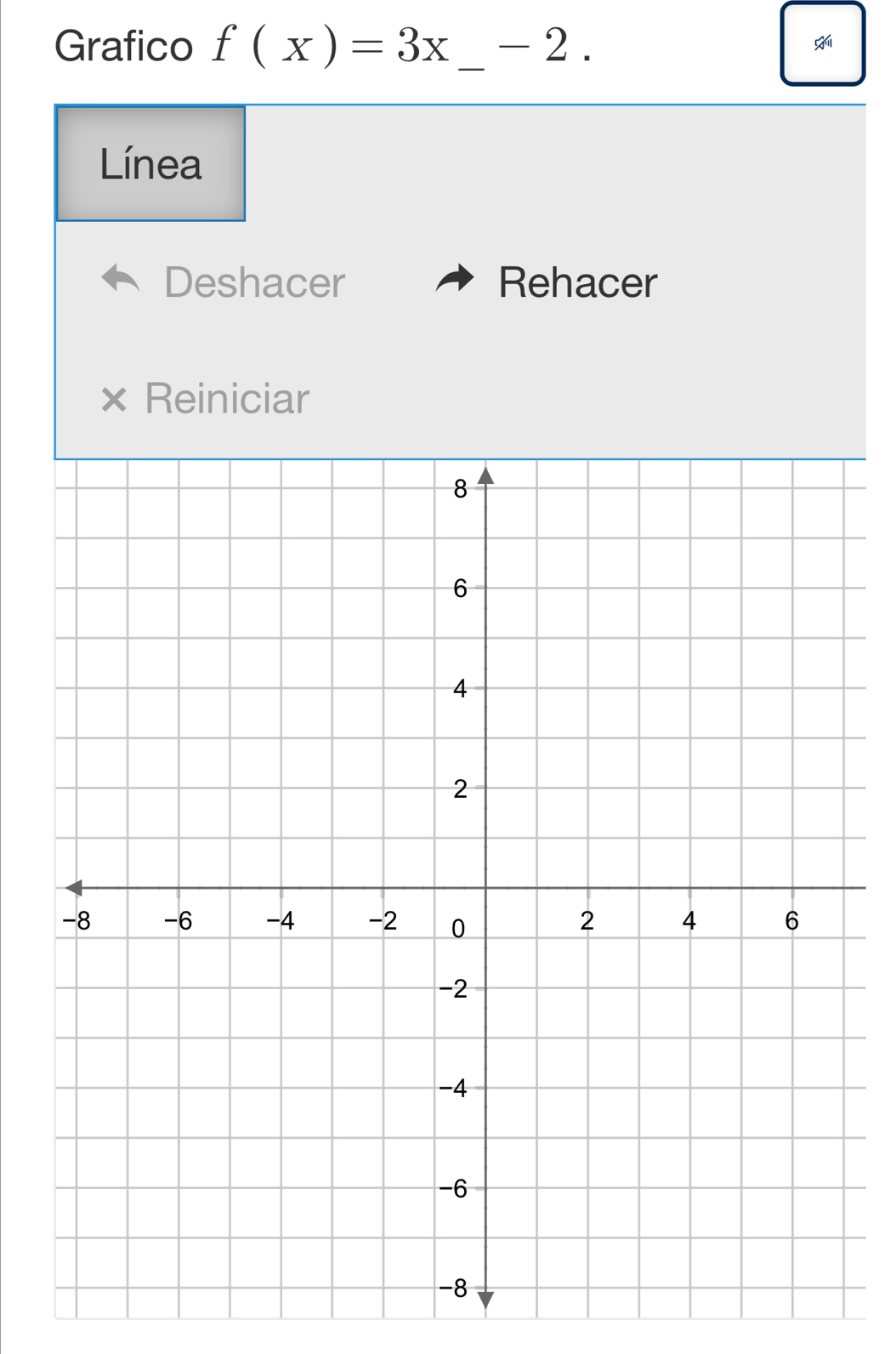Click the upward arrowhead atop the y-axis
The width and height of the screenshot is (896, 1354).
[485, 475]
